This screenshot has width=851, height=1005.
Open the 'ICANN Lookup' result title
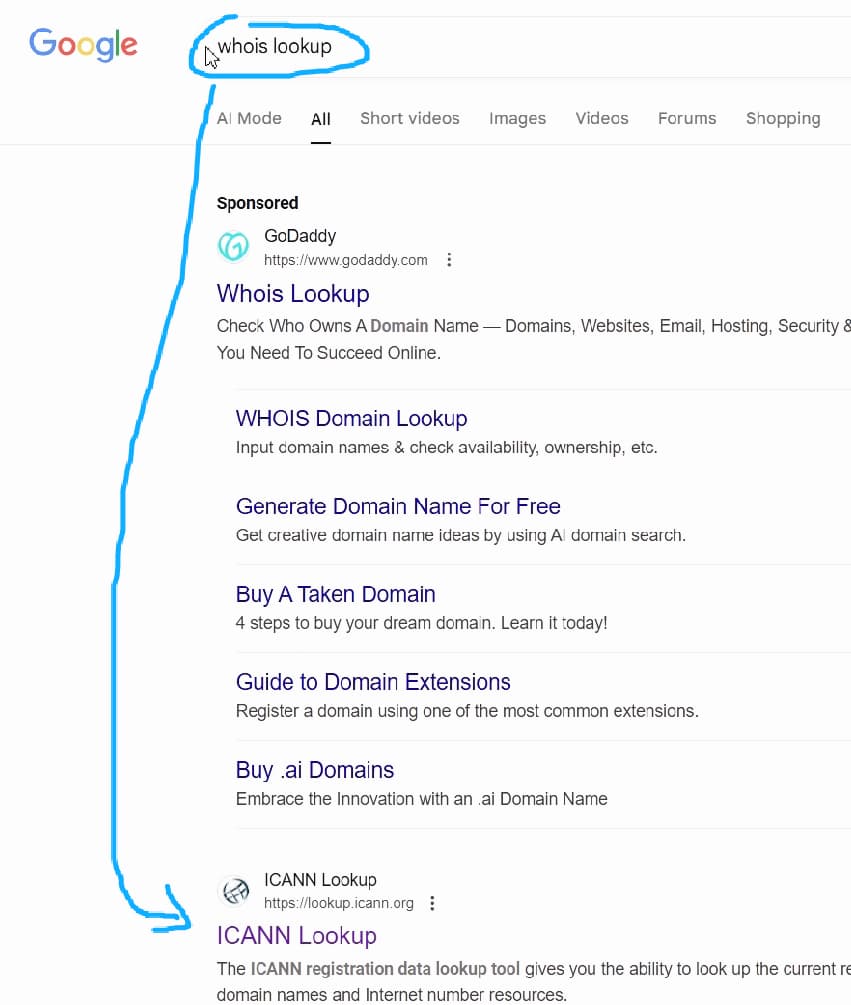297,936
